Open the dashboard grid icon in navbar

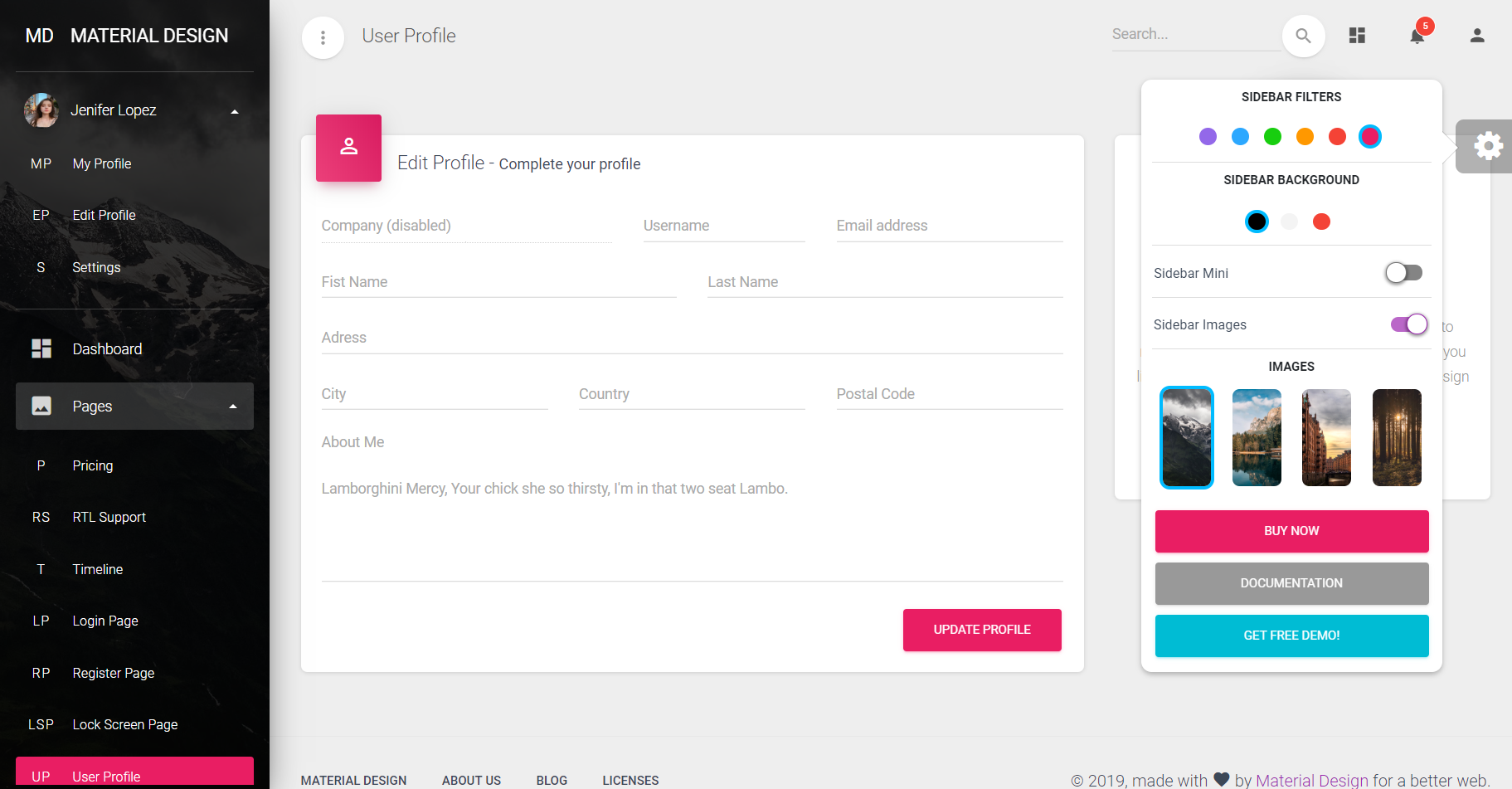(x=1357, y=36)
